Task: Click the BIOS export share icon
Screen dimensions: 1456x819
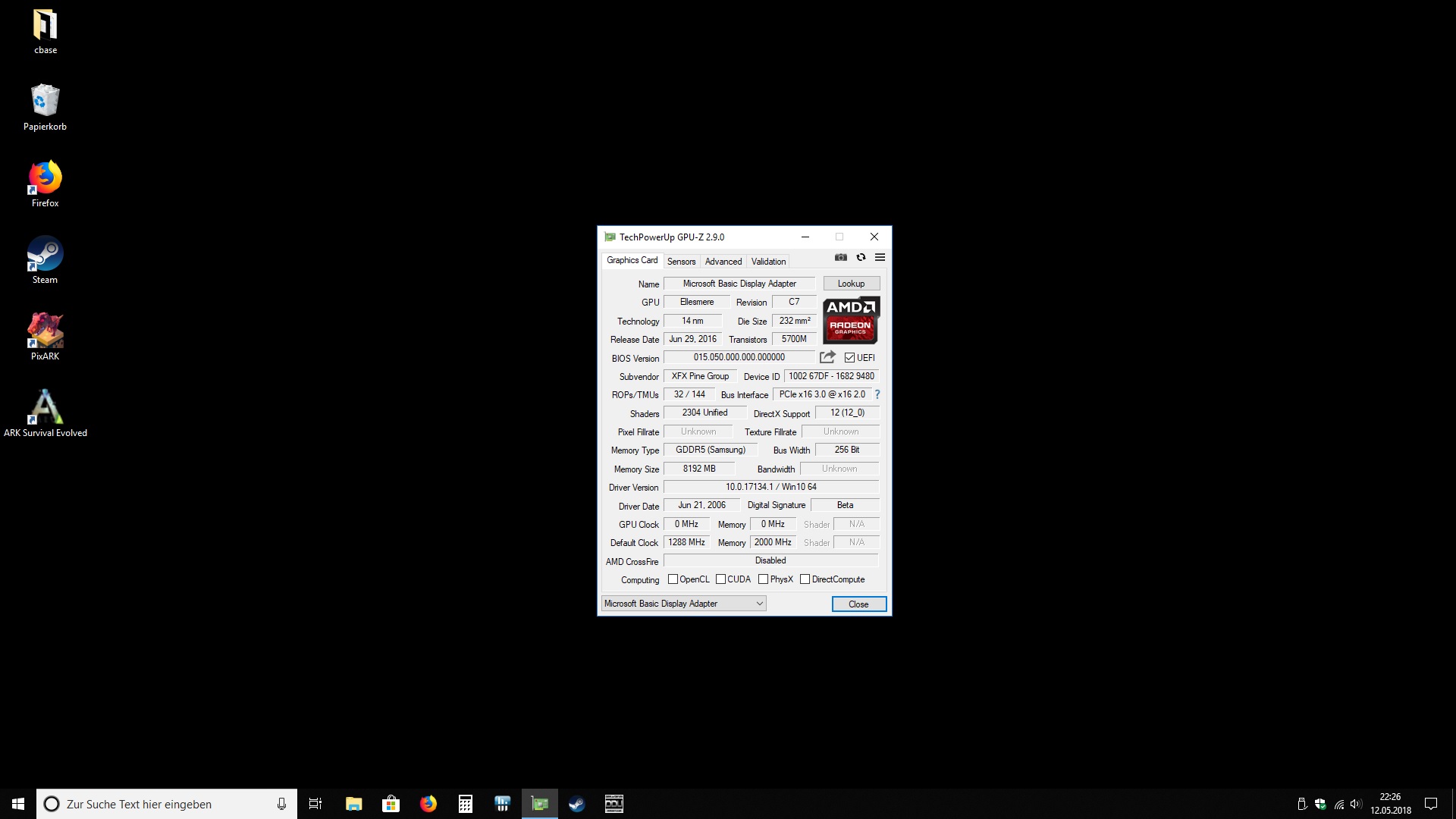Action: 827,357
